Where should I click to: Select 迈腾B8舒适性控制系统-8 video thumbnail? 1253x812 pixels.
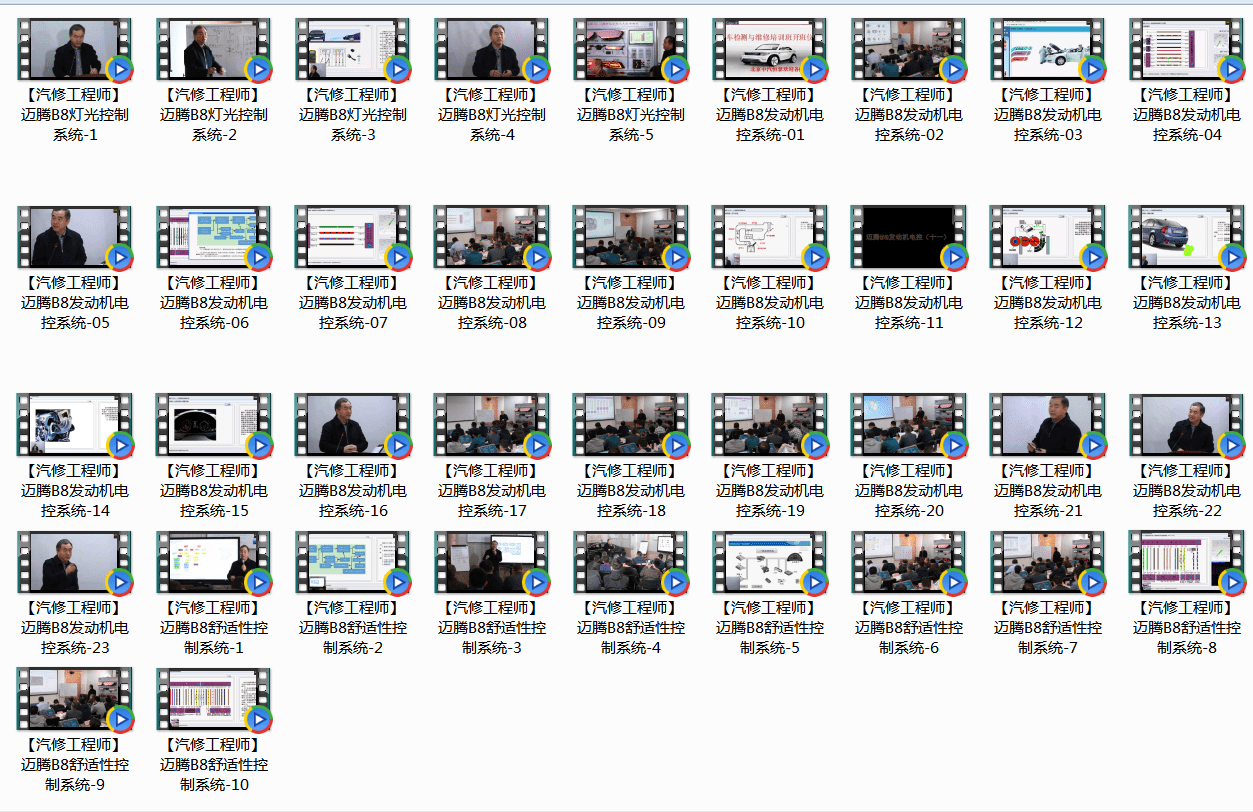tap(1186, 562)
